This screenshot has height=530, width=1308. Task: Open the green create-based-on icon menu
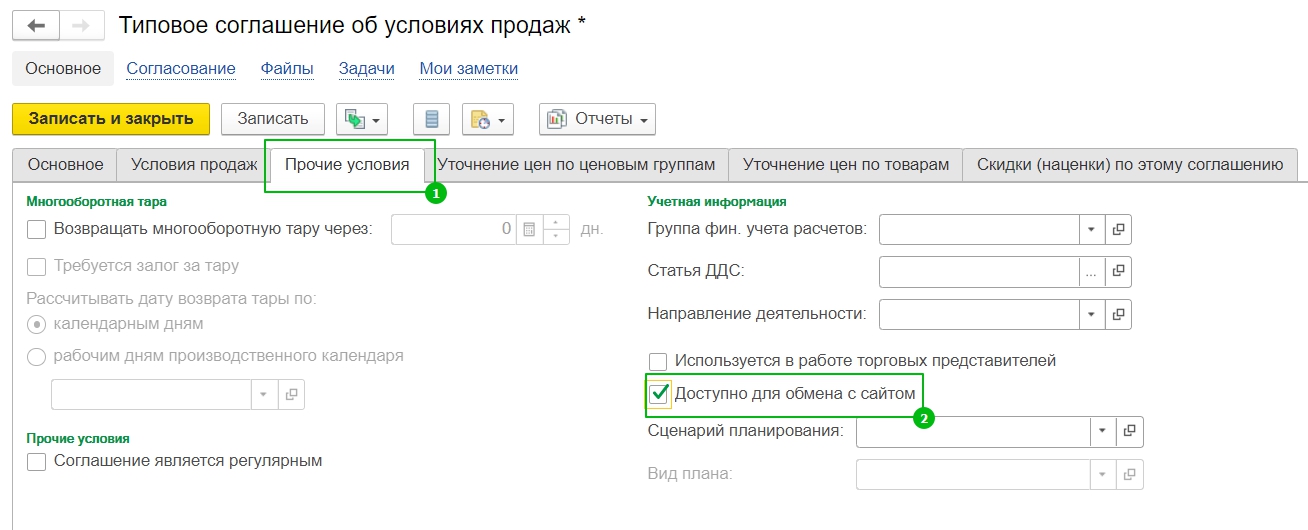(363, 119)
